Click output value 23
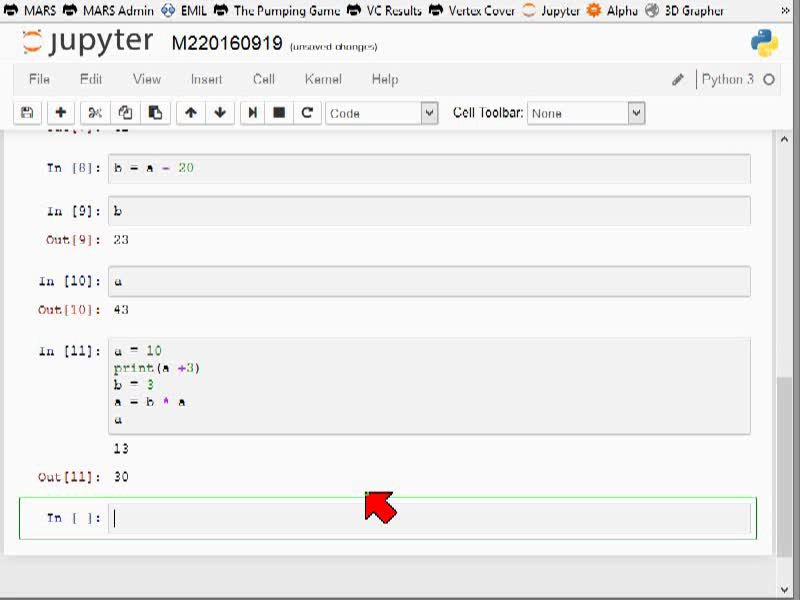 point(121,240)
